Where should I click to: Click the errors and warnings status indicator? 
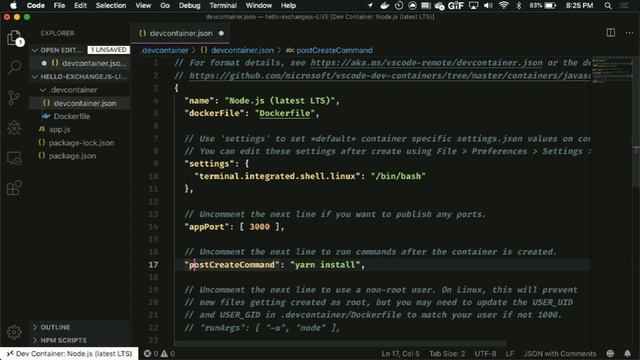(159, 353)
